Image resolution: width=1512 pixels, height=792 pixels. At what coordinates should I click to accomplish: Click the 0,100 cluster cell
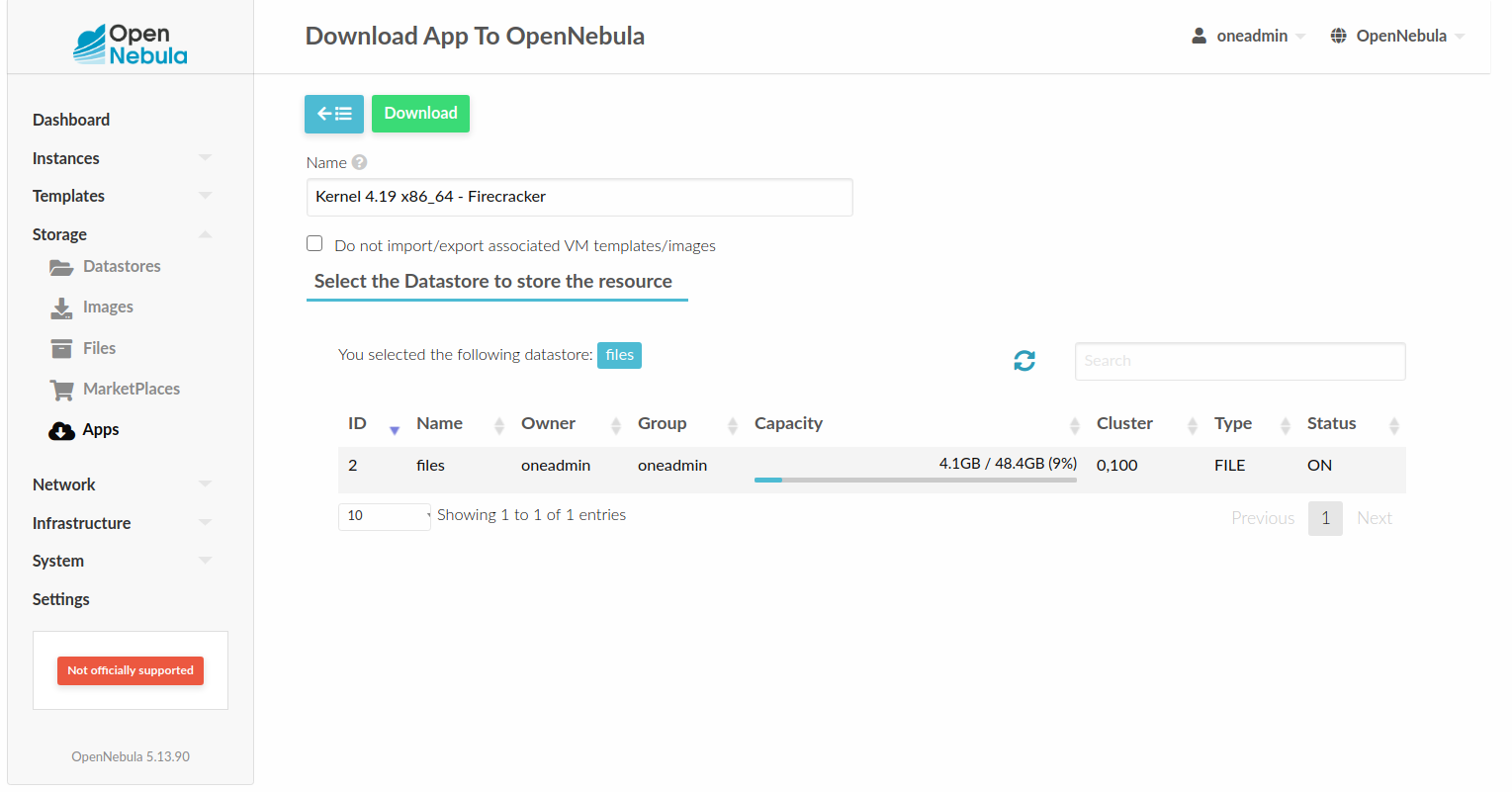[x=1117, y=466]
